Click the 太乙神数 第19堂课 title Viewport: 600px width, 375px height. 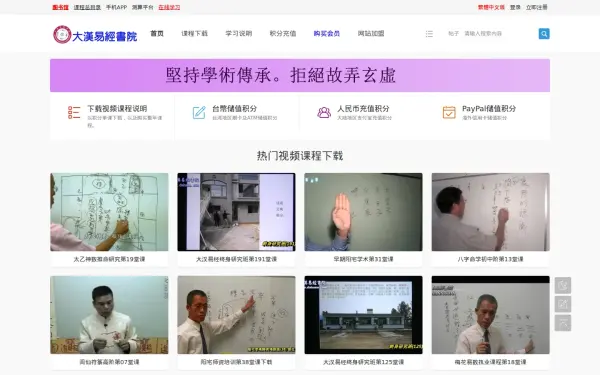pos(109,259)
